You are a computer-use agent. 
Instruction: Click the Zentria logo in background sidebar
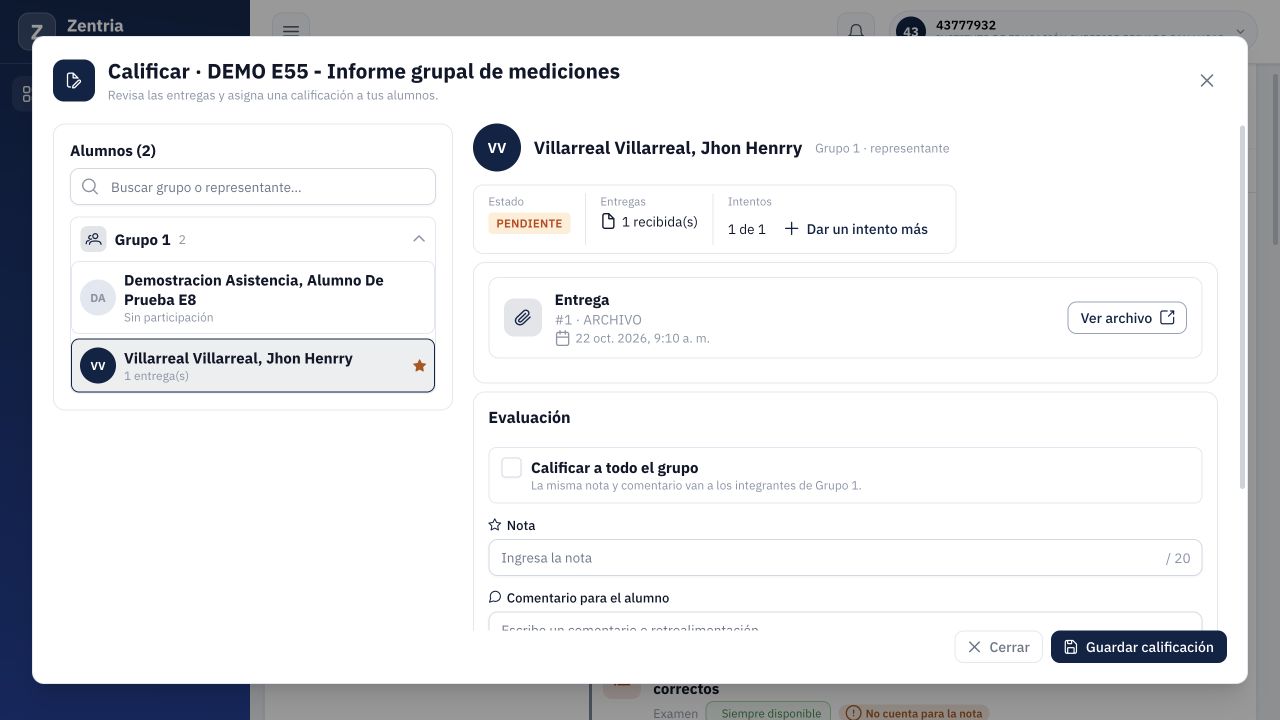[37, 31]
